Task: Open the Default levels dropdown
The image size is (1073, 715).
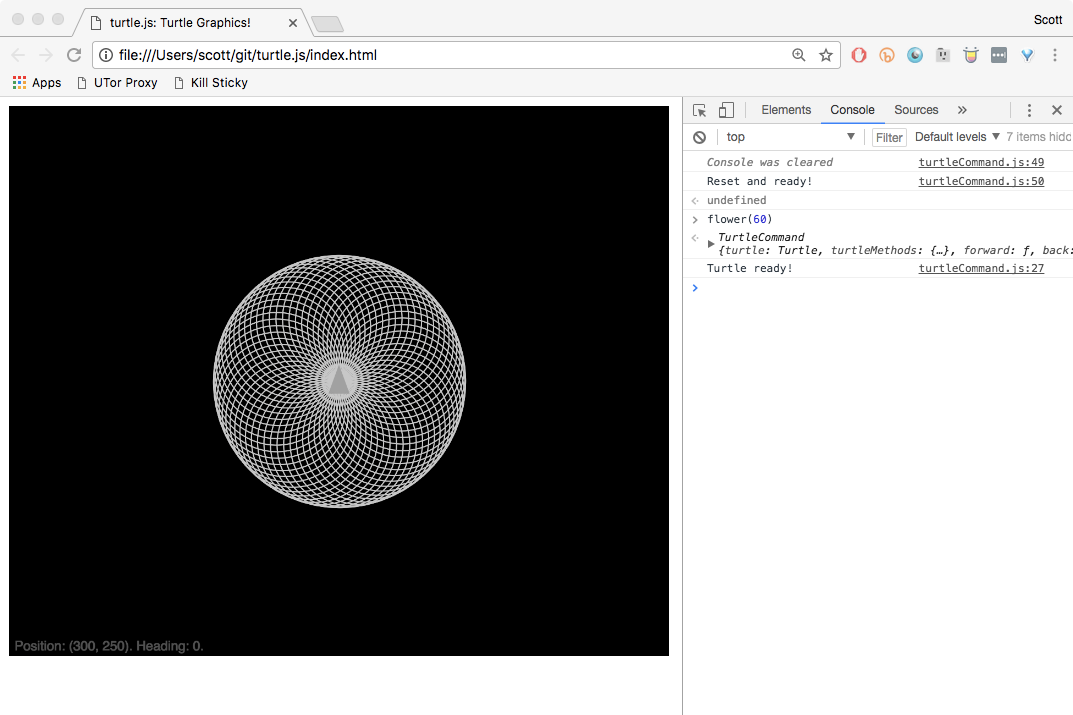Action: point(957,137)
